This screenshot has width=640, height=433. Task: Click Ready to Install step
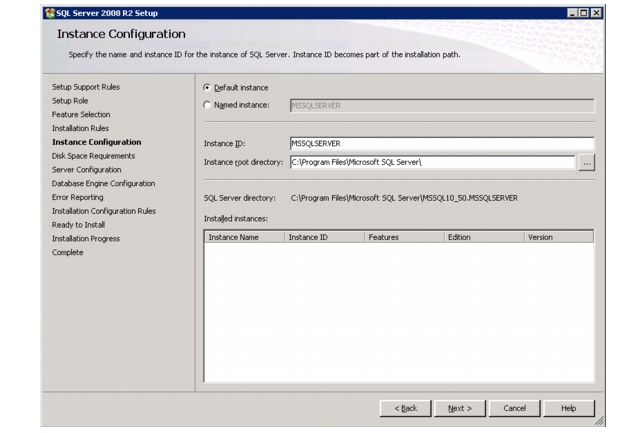[x=78, y=225]
